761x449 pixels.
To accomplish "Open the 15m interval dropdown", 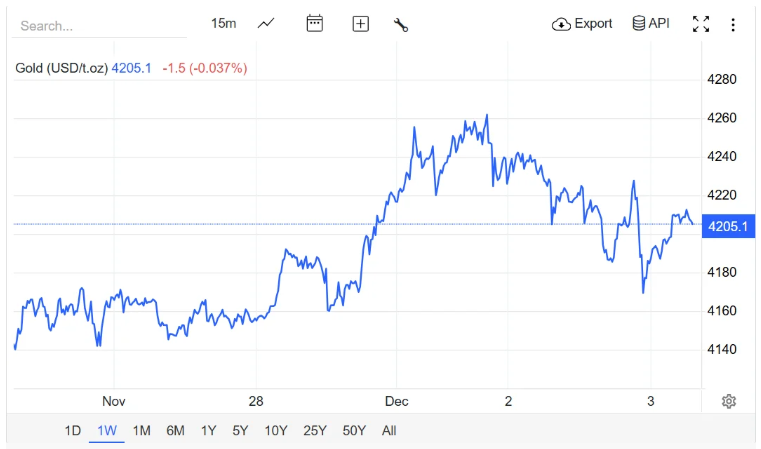I will [224, 24].
